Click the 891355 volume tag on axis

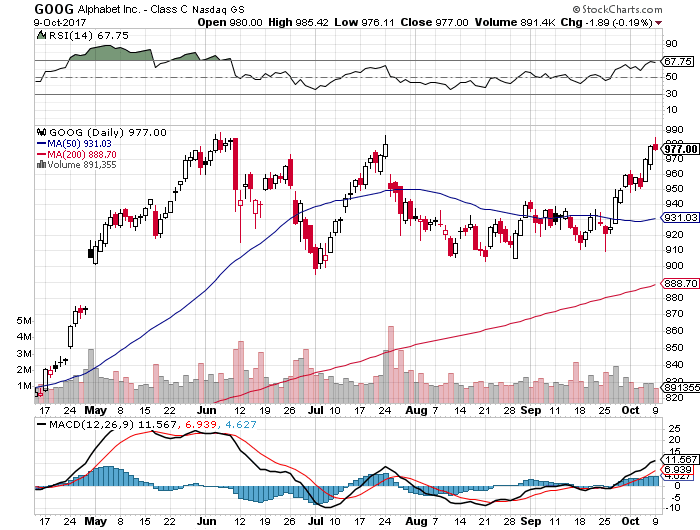pos(682,387)
